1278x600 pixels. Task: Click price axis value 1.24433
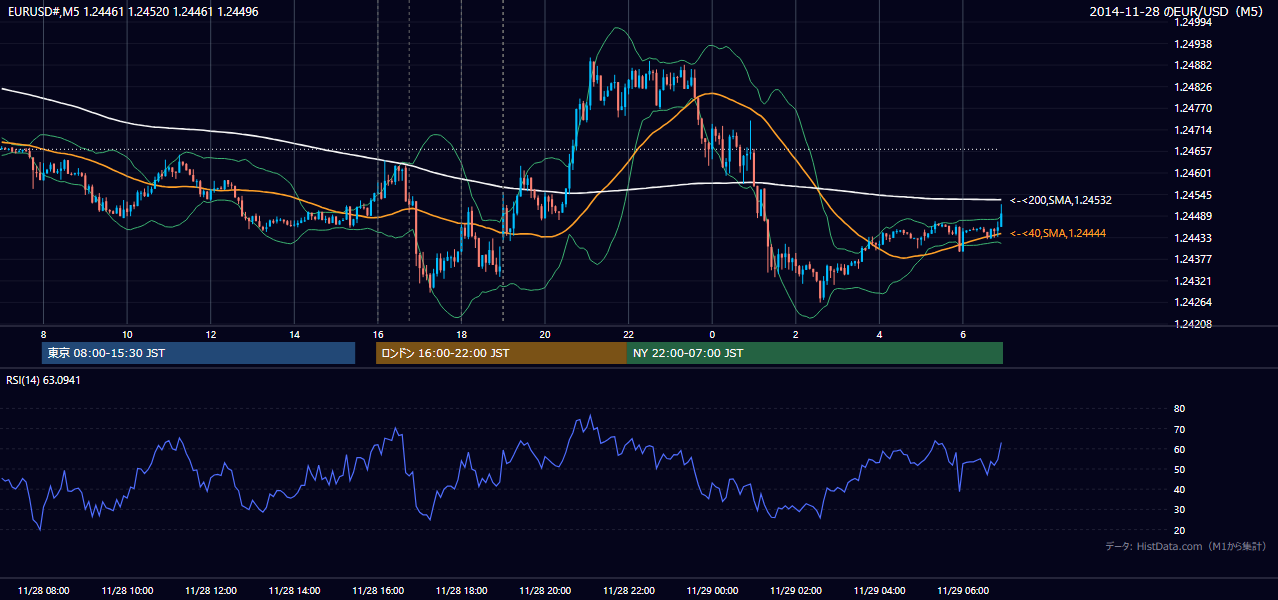1194,238
